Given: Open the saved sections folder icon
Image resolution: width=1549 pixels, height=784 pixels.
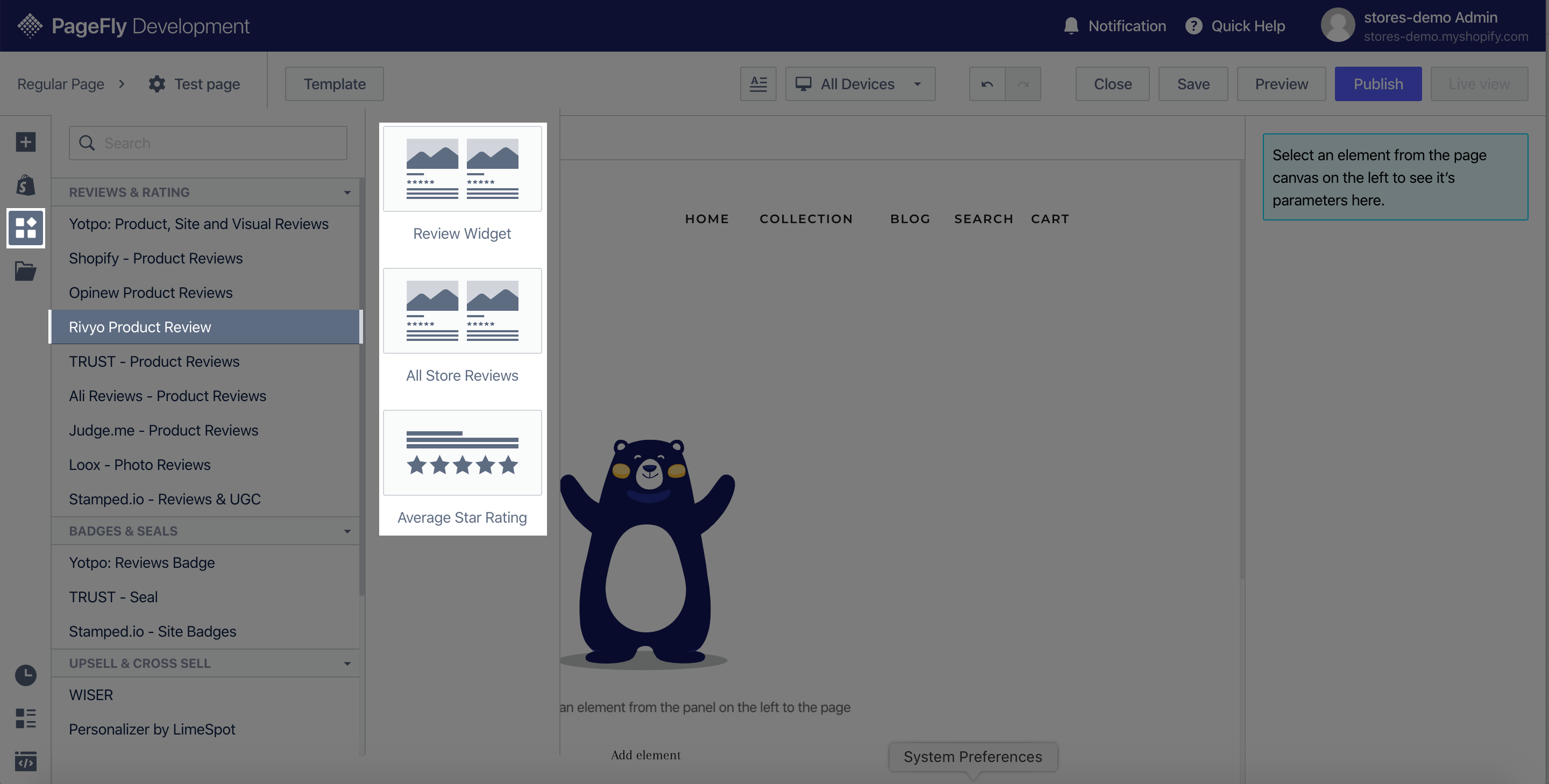Looking at the screenshot, I should coord(25,271).
